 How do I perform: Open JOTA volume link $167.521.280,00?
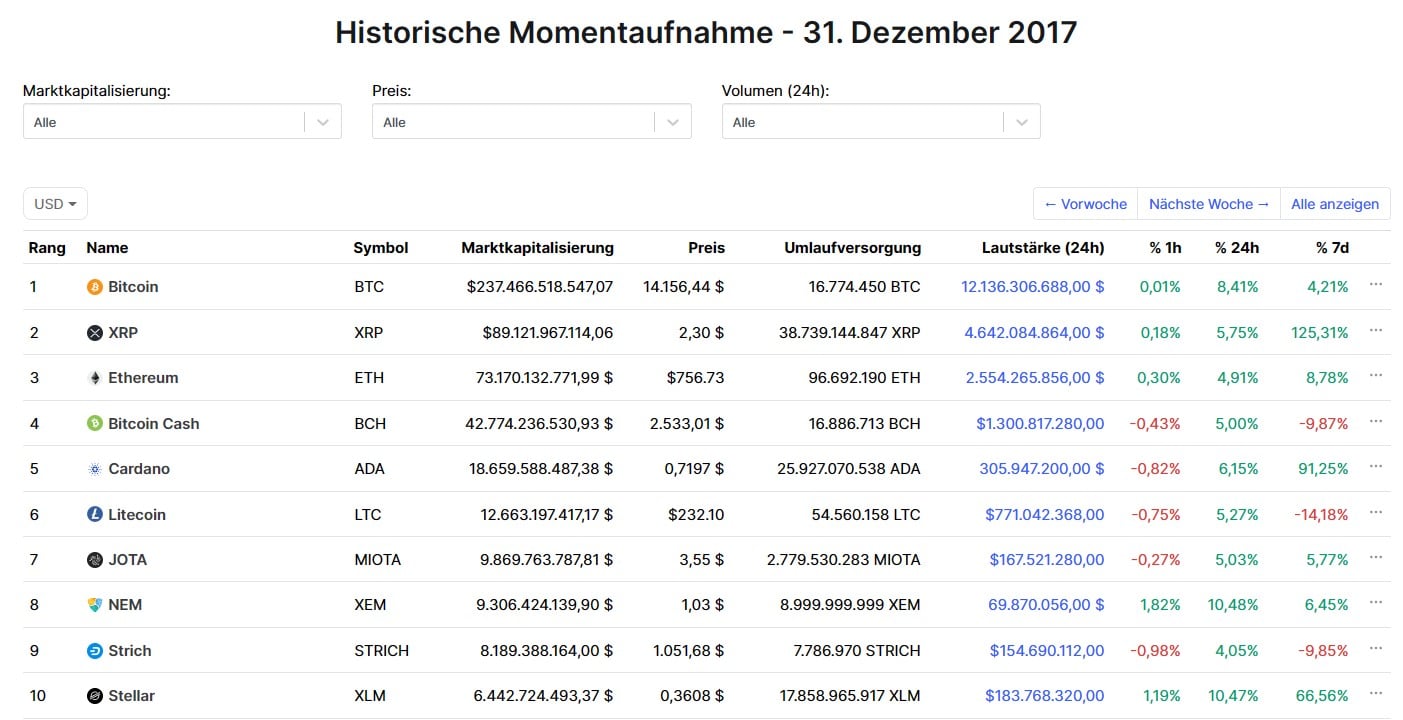1047,560
